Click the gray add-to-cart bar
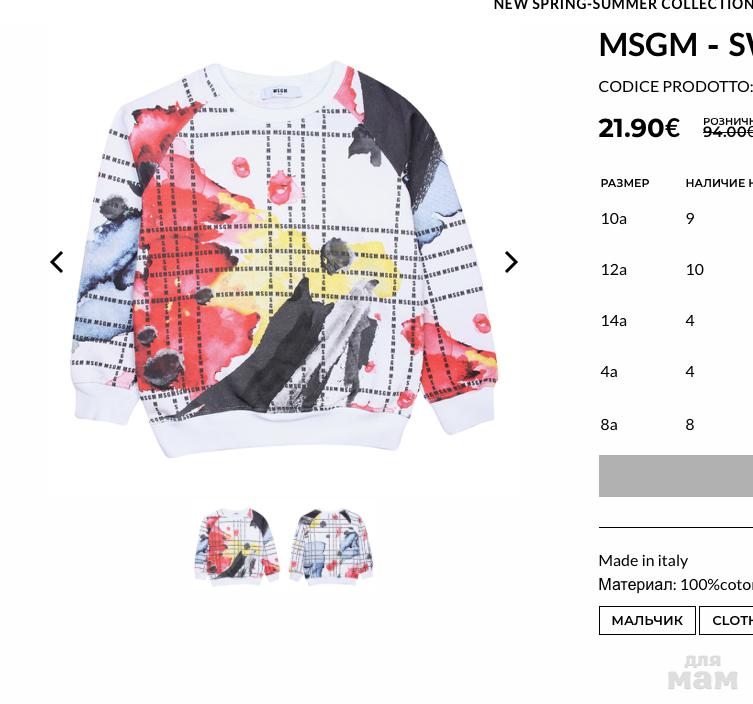Screen dimensions: 753x704 point(676,476)
